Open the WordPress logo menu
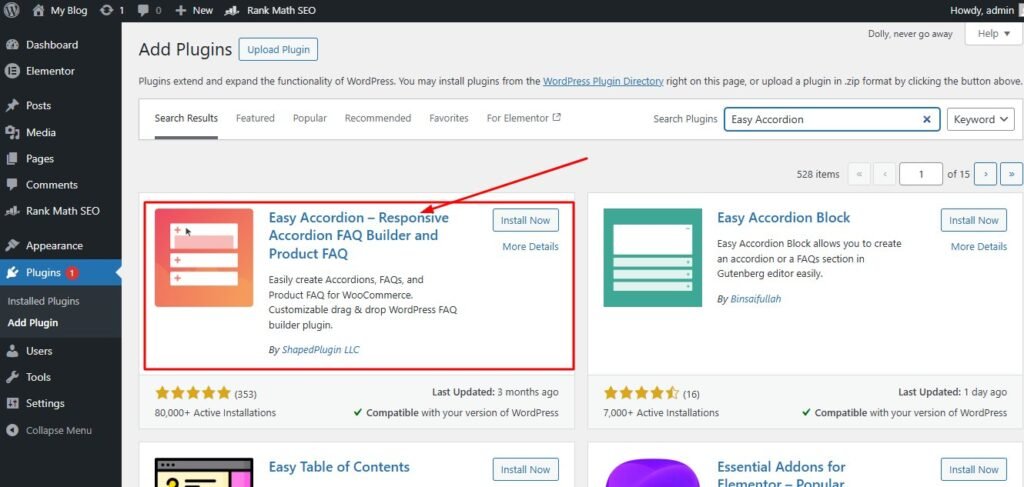Screen dimensions: 1024x487 (12, 10)
